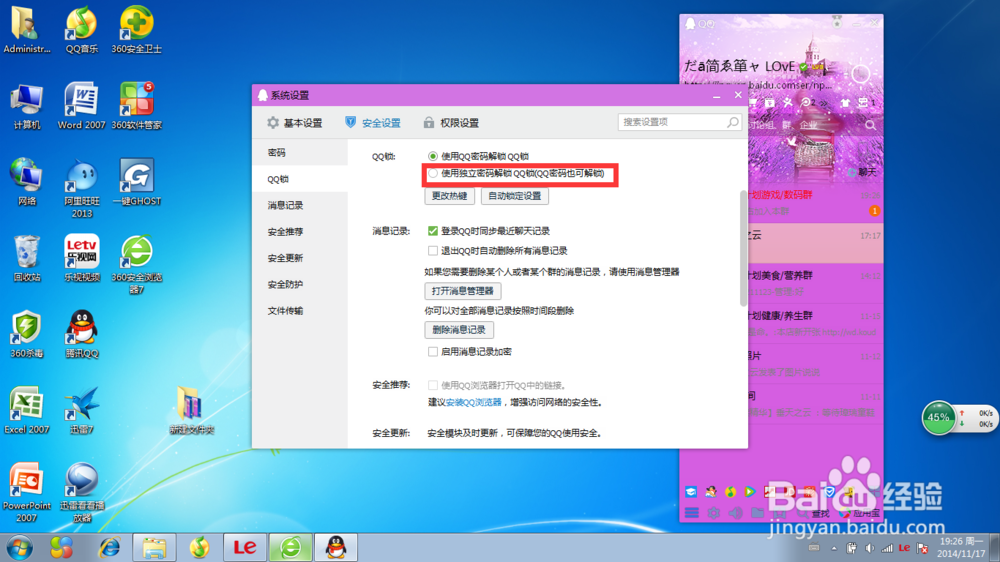Open 回收站 desktop icon

(x=27, y=258)
